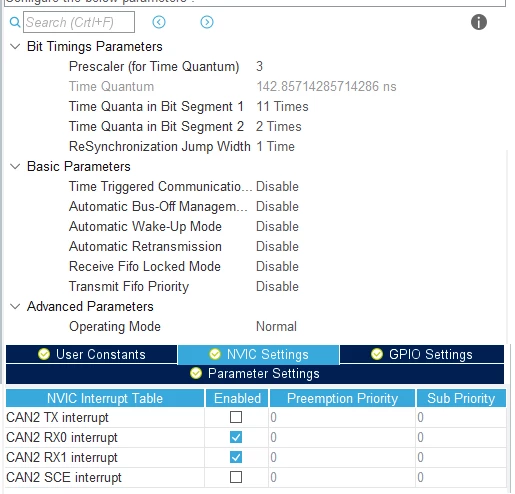Switch to GPIO Settings tab
The width and height of the screenshot is (515, 494).
point(422,354)
